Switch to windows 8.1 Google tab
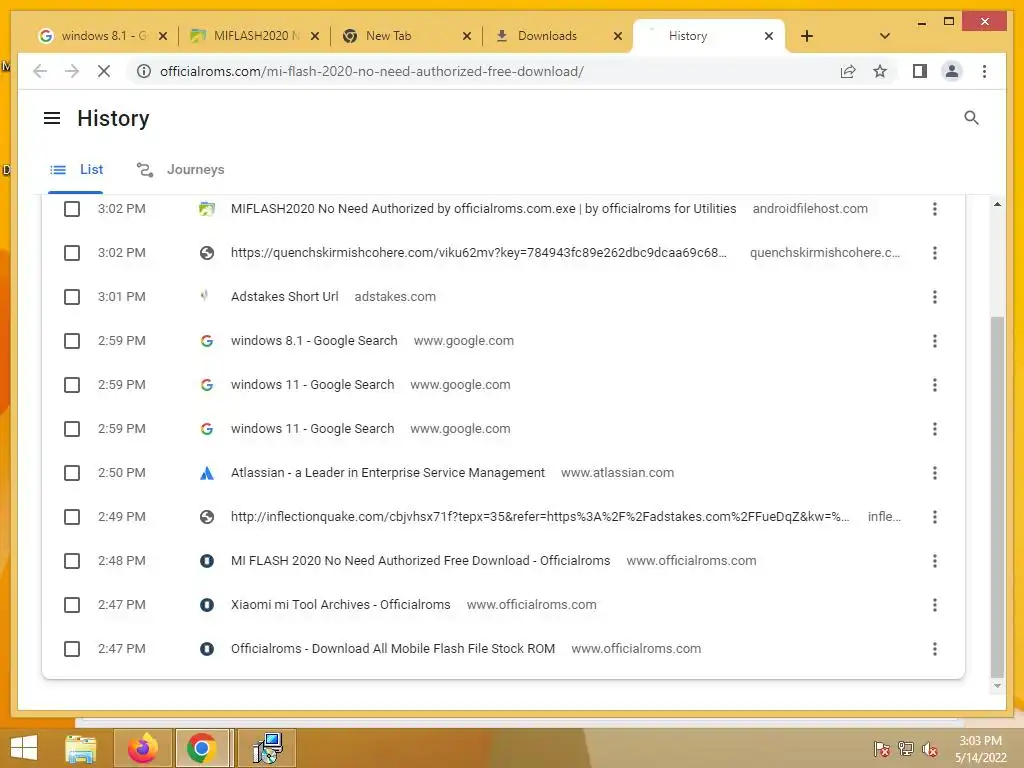The image size is (1024, 768). click(x=103, y=36)
